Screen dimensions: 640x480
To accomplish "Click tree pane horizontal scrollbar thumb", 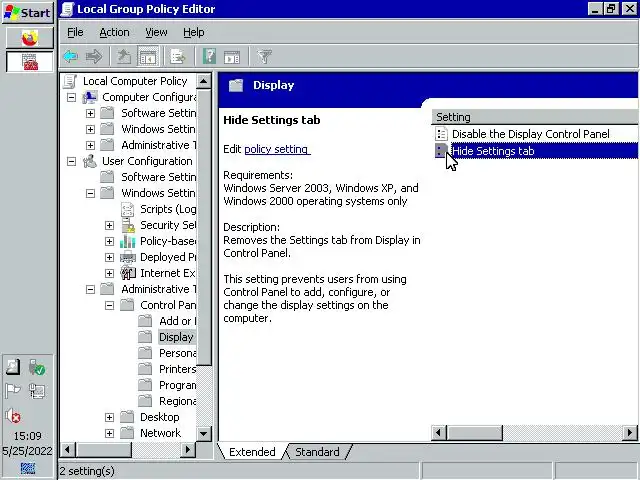I will coord(104,450).
